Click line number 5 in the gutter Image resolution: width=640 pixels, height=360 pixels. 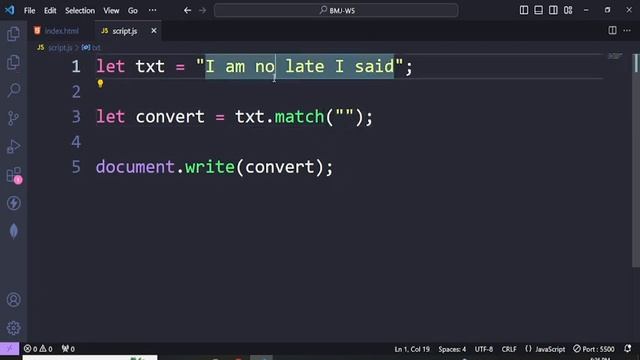pyautogui.click(x=76, y=167)
